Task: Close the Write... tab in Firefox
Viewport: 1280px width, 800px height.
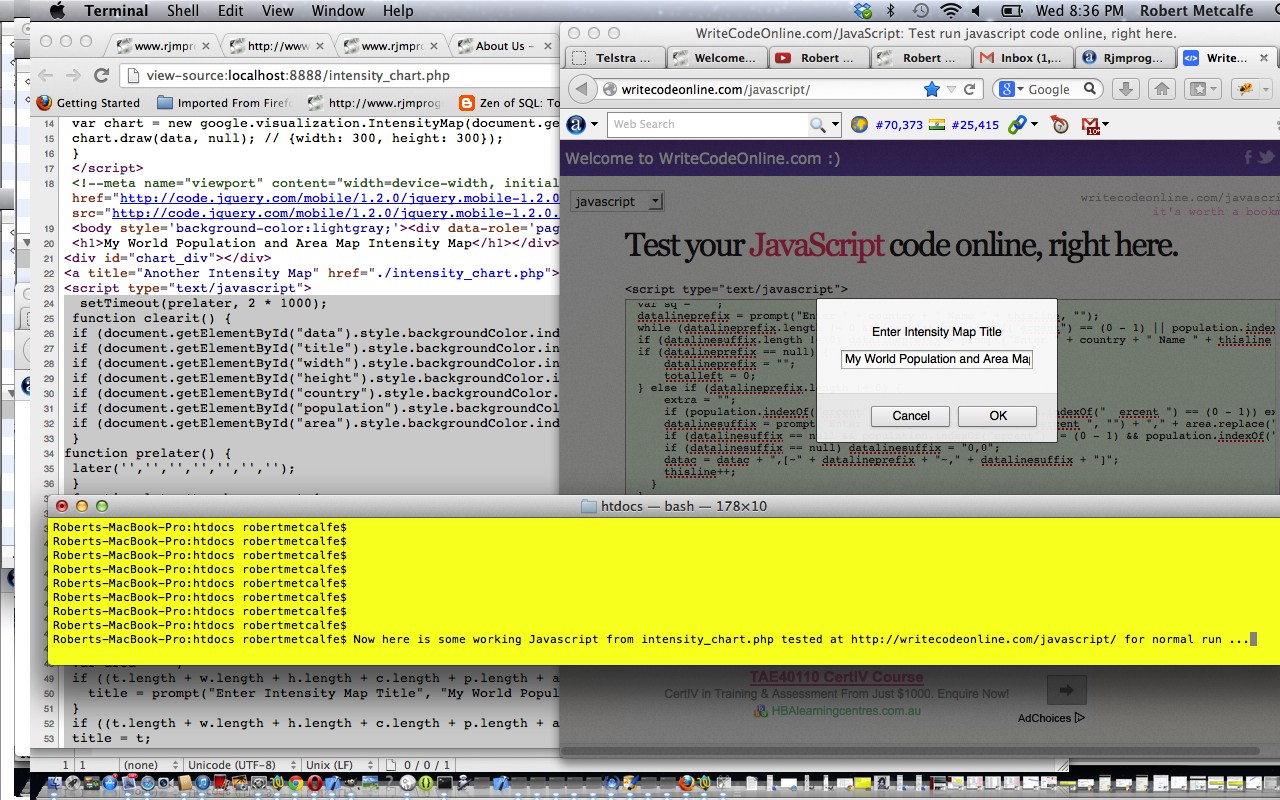Action: tap(1263, 58)
